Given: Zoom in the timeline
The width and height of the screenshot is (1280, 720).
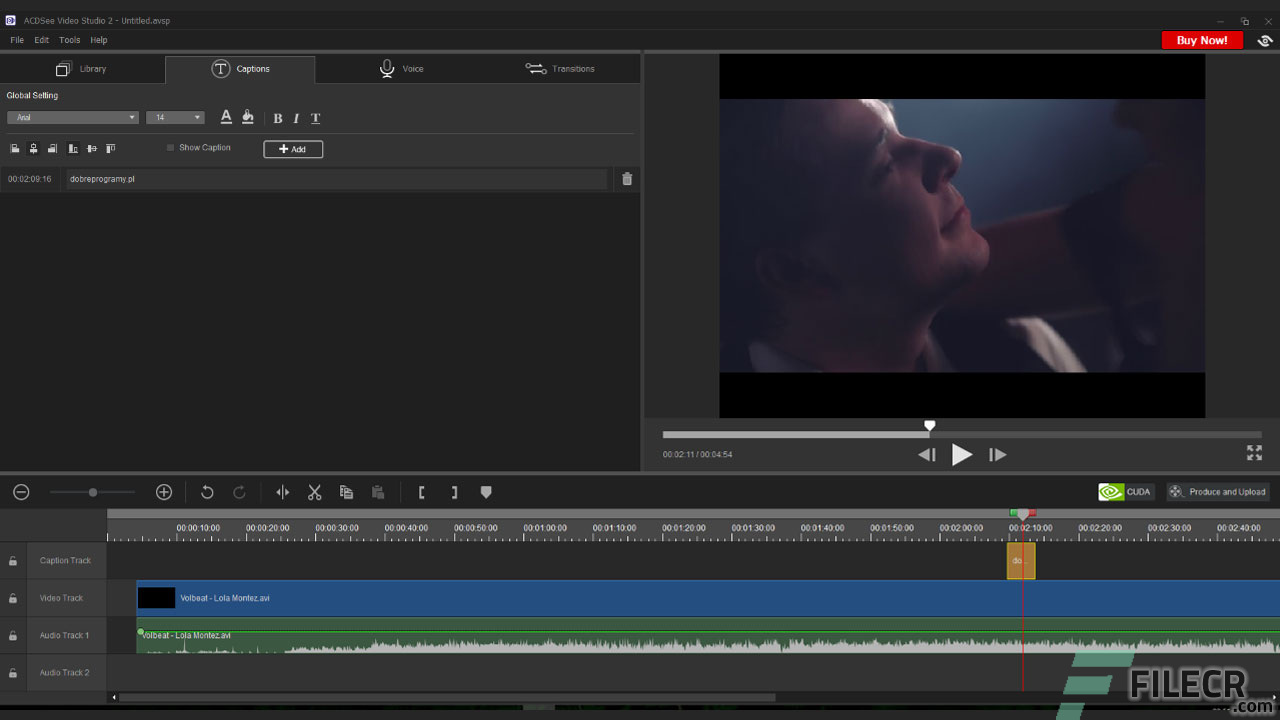Looking at the screenshot, I should click(x=164, y=492).
